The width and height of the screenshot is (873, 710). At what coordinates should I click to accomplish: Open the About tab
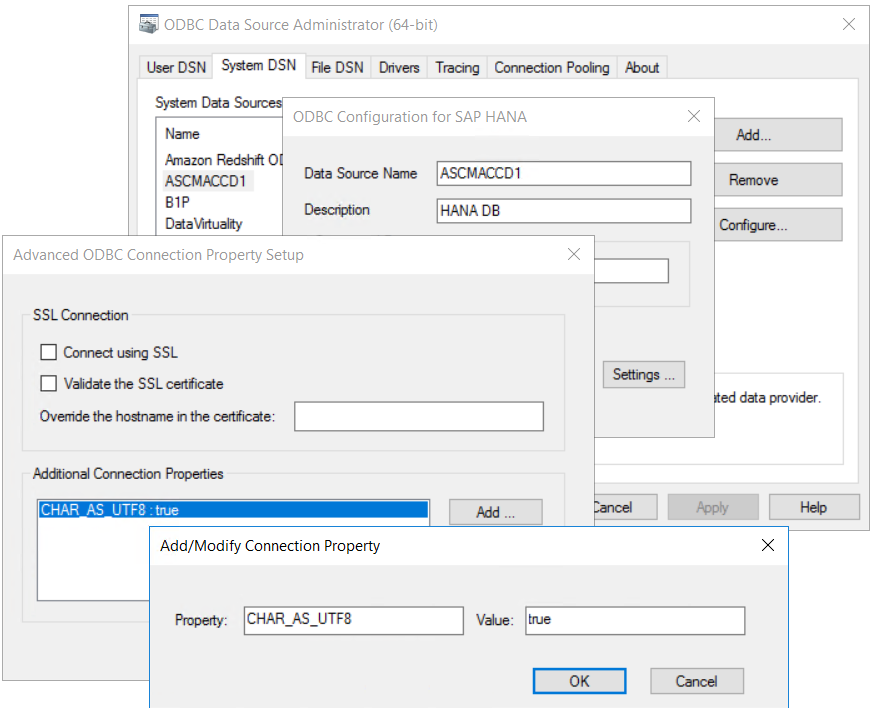point(642,67)
